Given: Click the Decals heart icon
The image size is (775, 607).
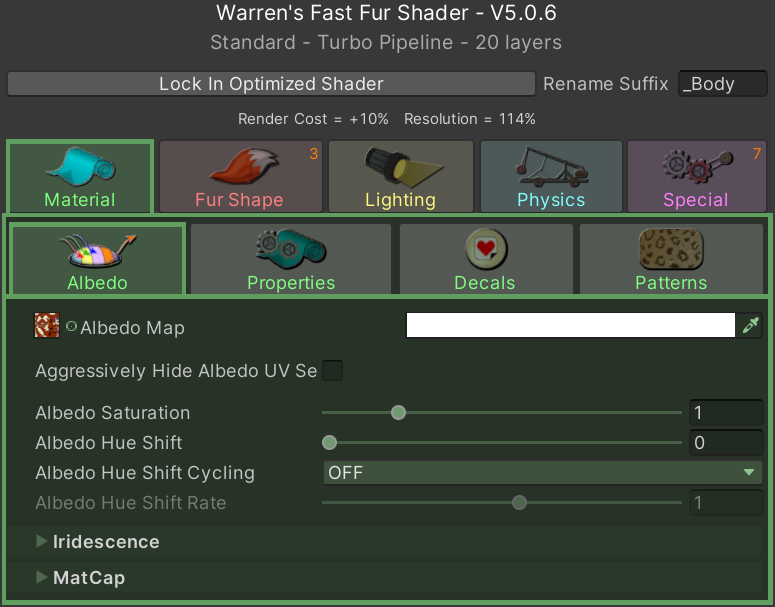Looking at the screenshot, I should [x=485, y=249].
